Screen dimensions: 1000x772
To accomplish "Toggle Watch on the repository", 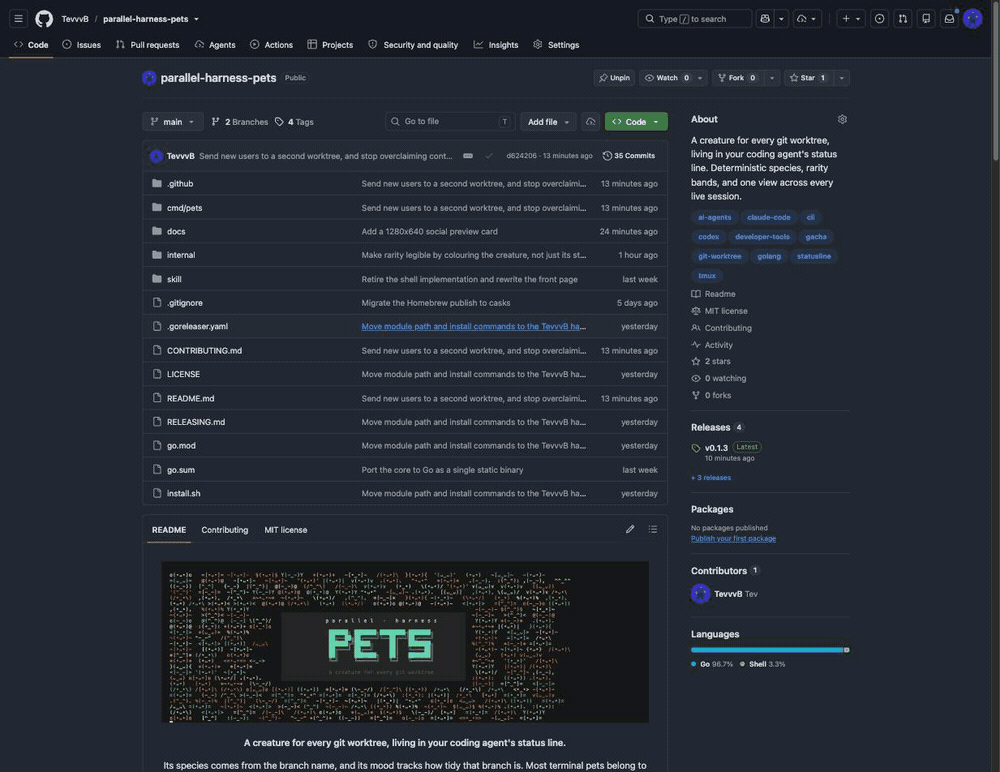I will [666, 78].
